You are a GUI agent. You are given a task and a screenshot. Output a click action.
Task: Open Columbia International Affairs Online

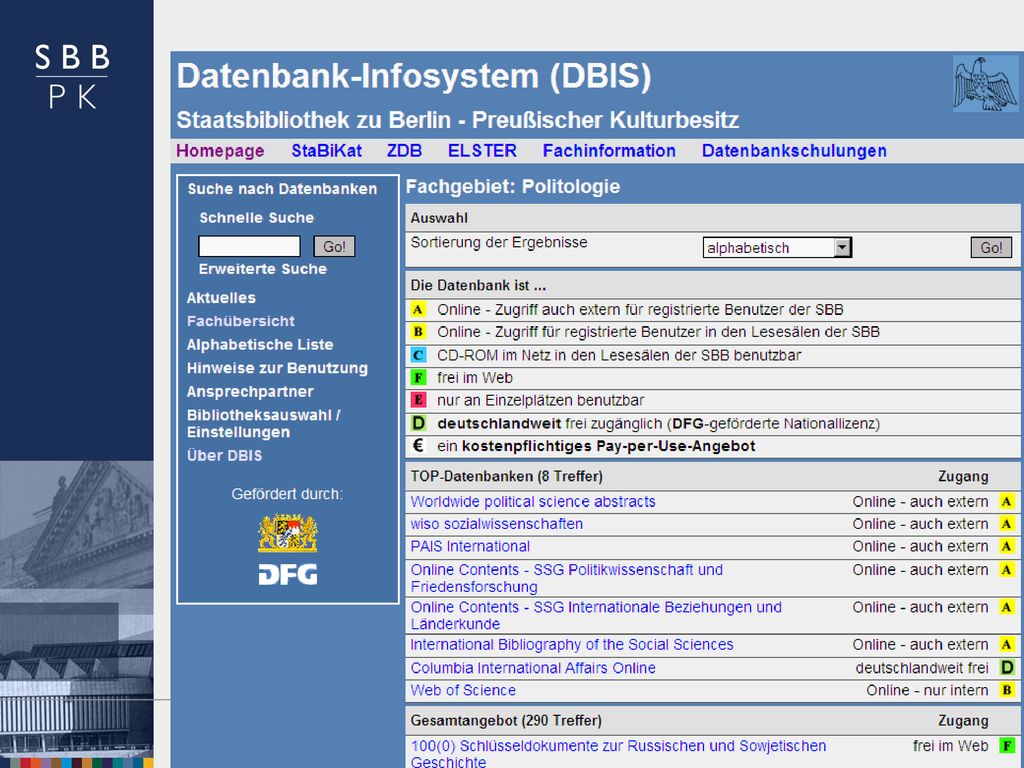pos(533,668)
